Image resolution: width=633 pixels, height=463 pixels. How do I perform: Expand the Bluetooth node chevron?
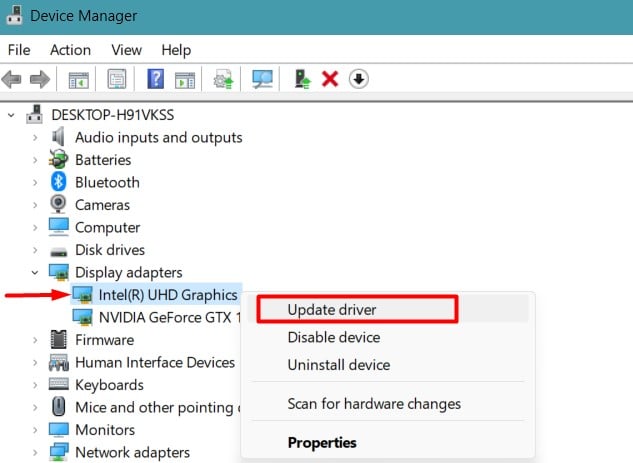click(x=35, y=183)
